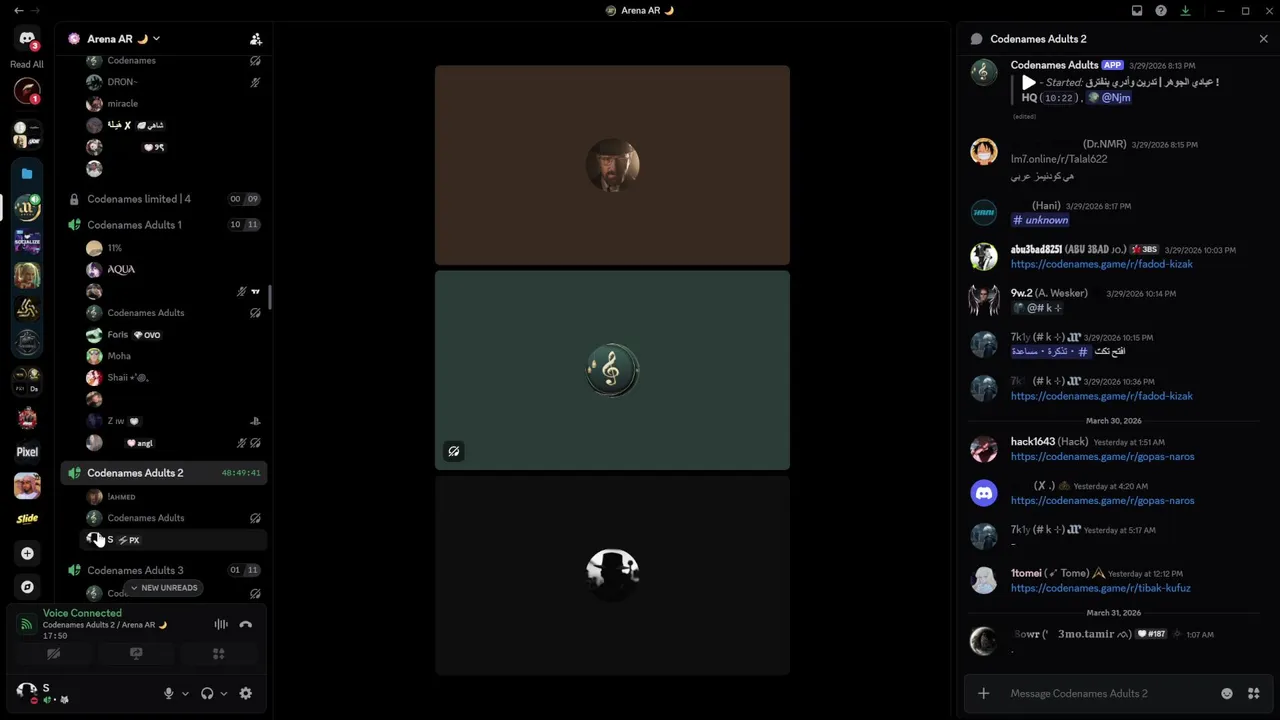Close the Codenames Adults 2 chat panel
The height and width of the screenshot is (720, 1280).
pos(1263,39)
